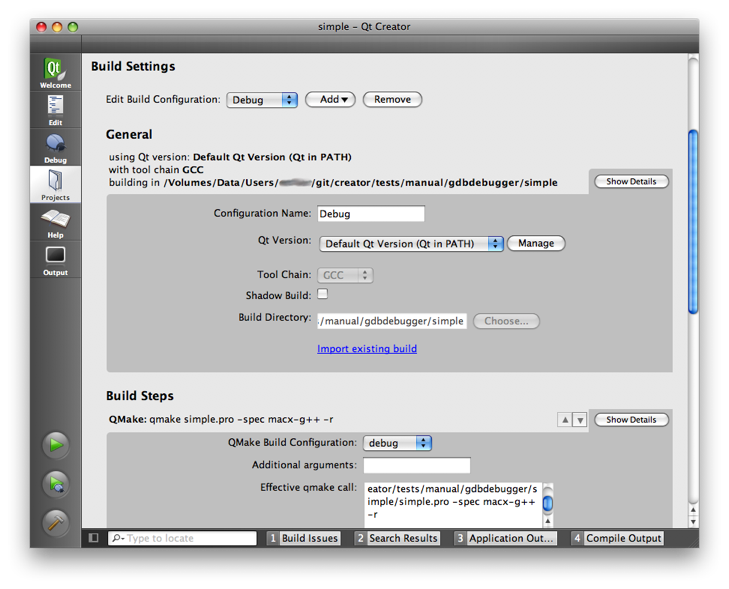729x589 pixels.
Task: Open Edit Build Configuration dropdown
Action: click(x=262, y=100)
